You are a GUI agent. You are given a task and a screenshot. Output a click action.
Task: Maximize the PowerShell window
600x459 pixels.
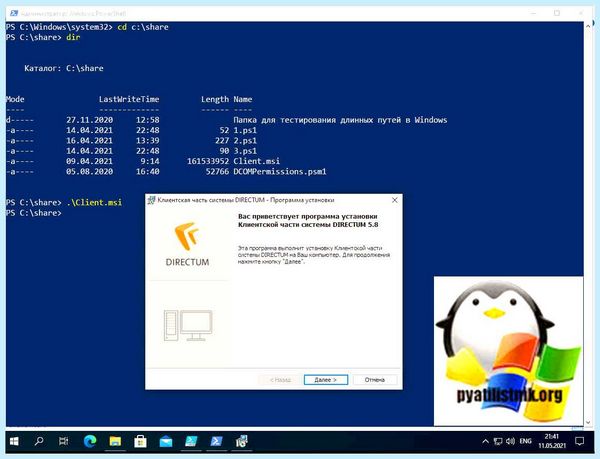(x=557, y=13)
